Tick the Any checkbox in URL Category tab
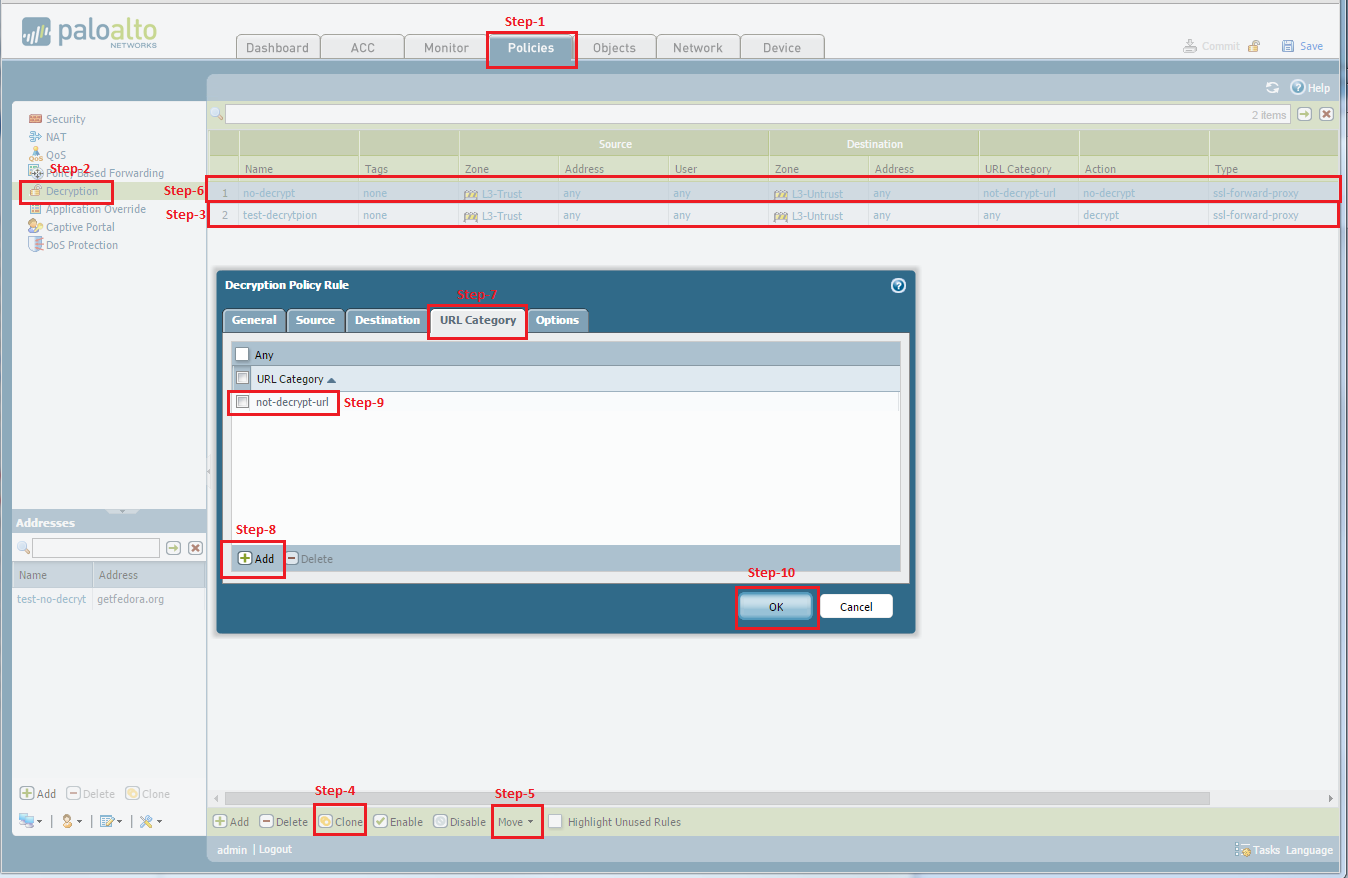 (242, 354)
